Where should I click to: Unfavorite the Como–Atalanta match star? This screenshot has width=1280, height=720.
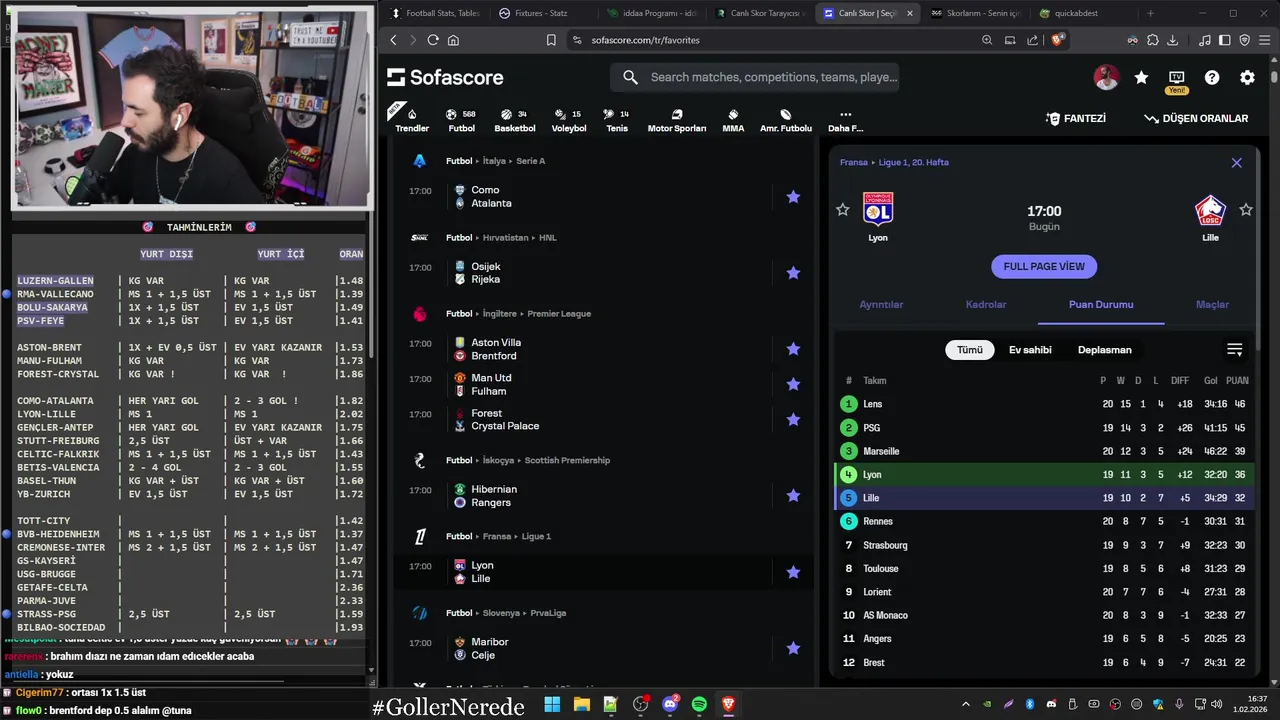click(793, 197)
